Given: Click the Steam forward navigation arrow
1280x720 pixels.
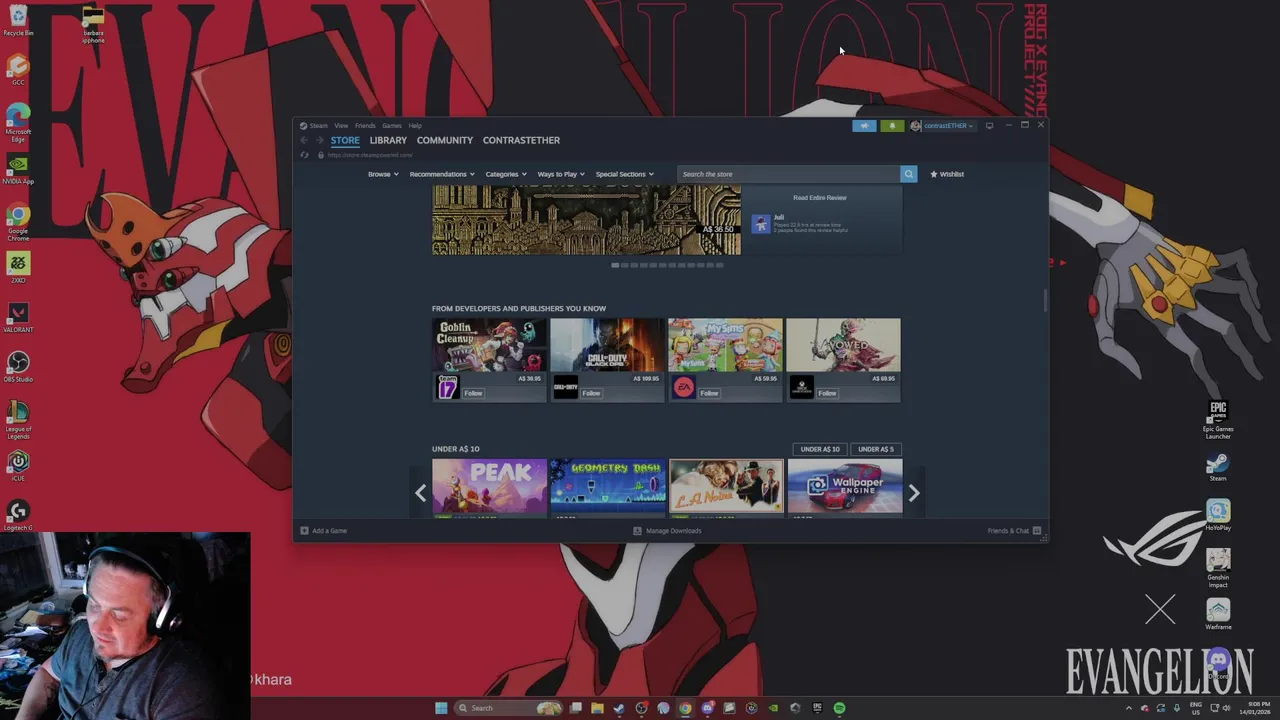Looking at the screenshot, I should (x=319, y=140).
